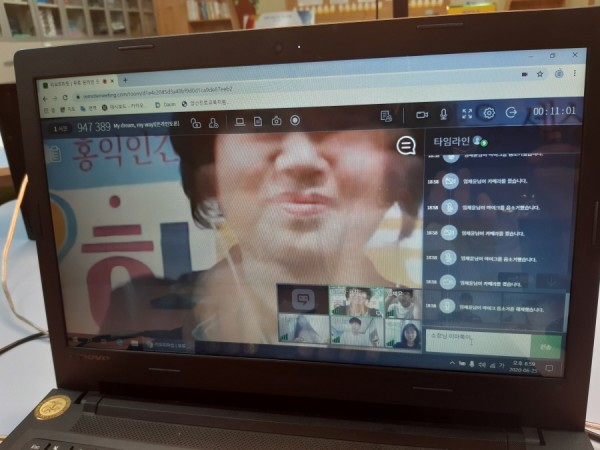The width and height of the screenshot is (600, 450).
Task: Select the chat placeholder participant tile
Action: (x=303, y=299)
